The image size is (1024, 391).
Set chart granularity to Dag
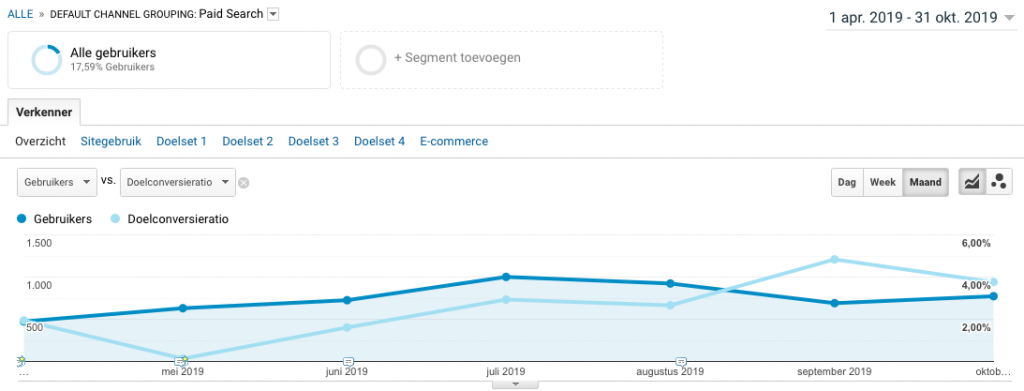847,183
